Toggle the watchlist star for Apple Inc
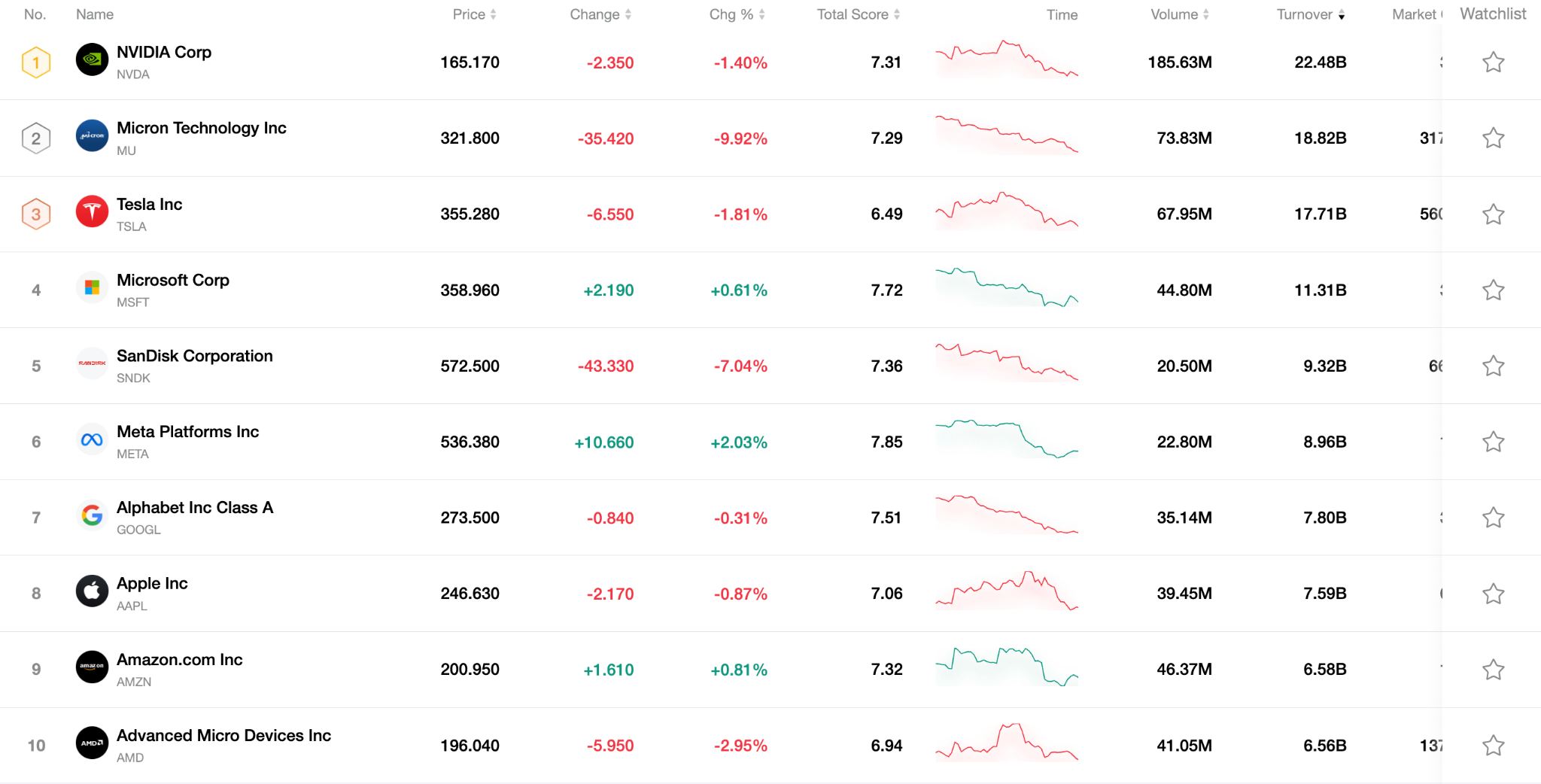1541x784 pixels. pyautogui.click(x=1493, y=593)
